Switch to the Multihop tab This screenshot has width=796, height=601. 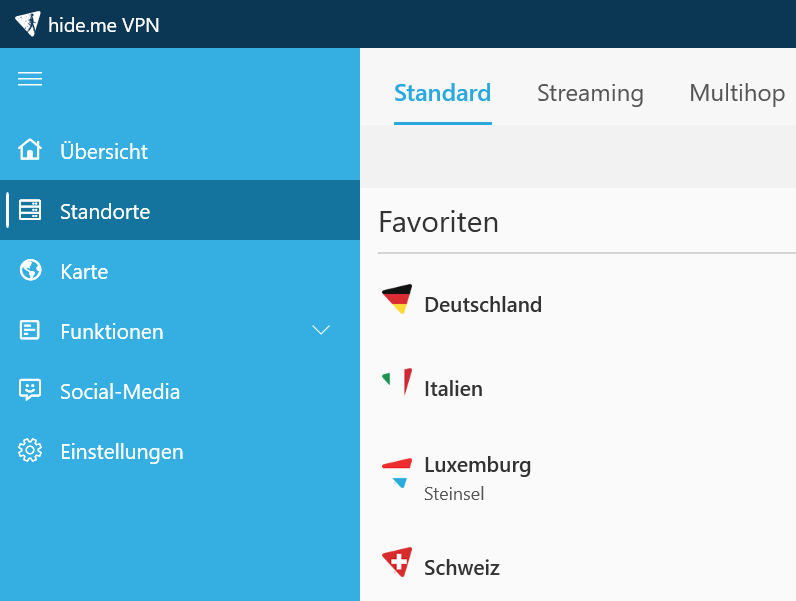[737, 93]
